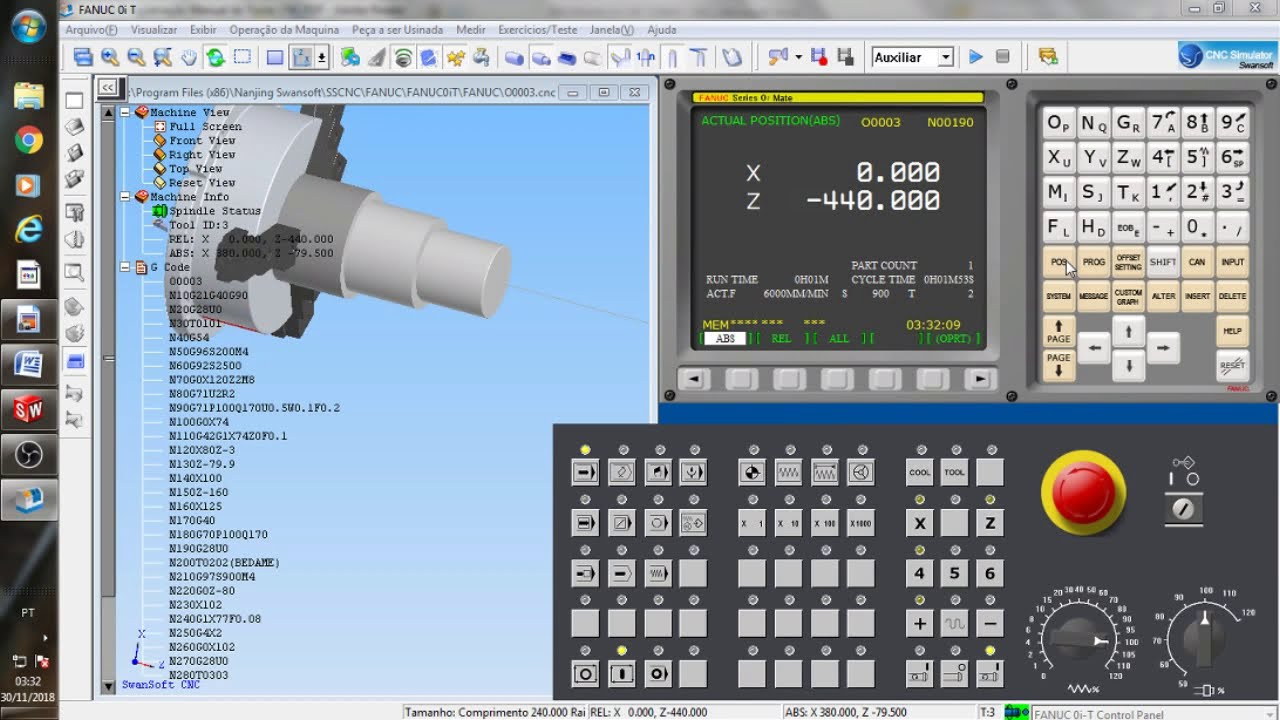This screenshot has width=1280, height=720.
Task: Click the OFFSET SETTING key
Action: point(1128,262)
